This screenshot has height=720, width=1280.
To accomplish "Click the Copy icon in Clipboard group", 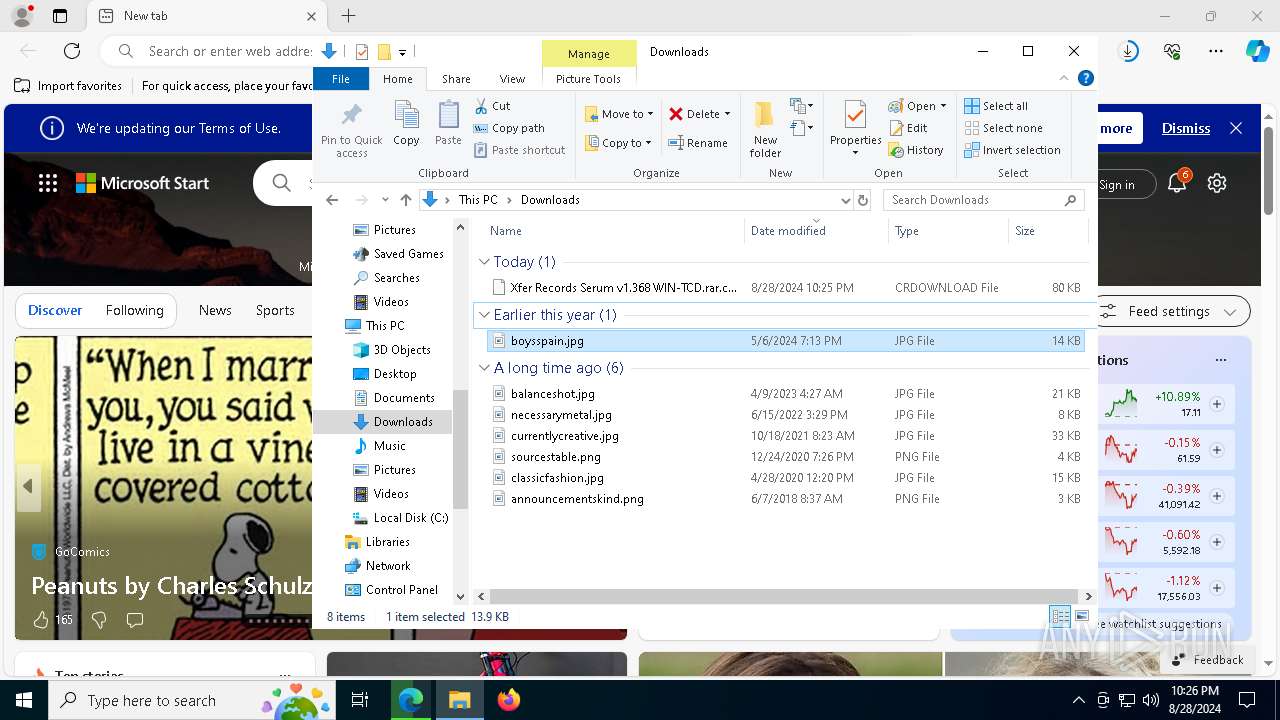I will (406, 123).
